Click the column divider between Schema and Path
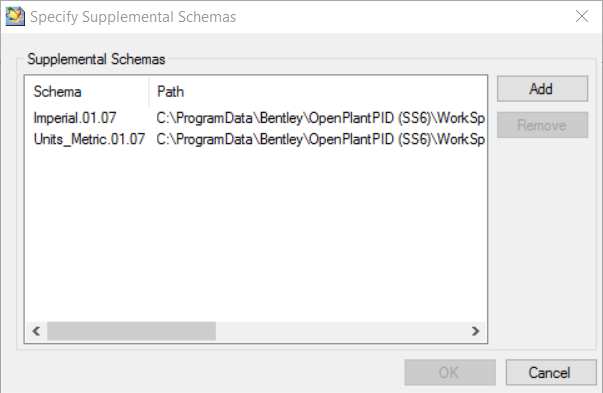Viewport: 603px width, 393px height. tap(149, 92)
